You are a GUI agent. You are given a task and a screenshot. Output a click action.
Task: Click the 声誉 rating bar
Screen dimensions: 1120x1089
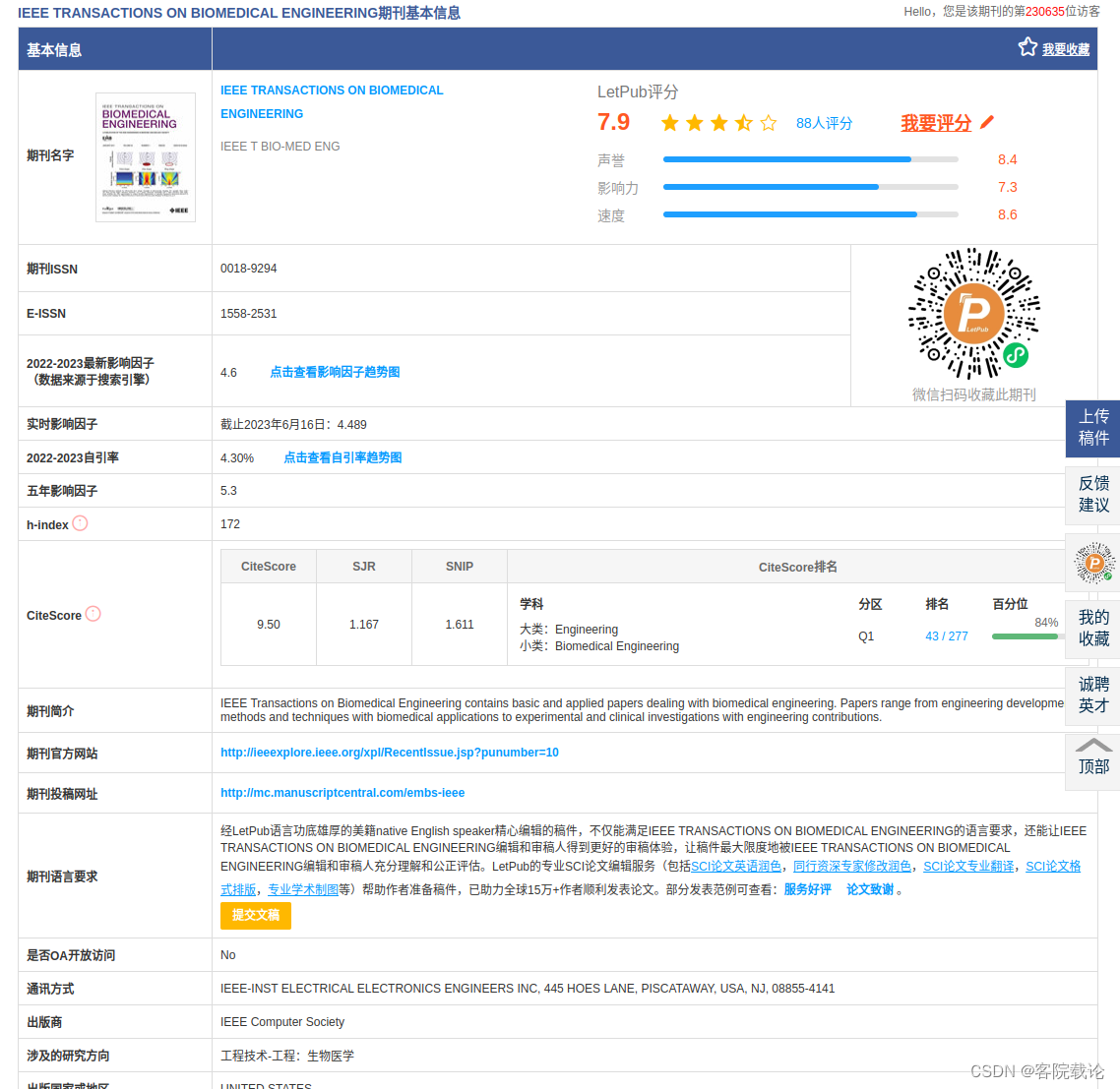click(x=811, y=159)
